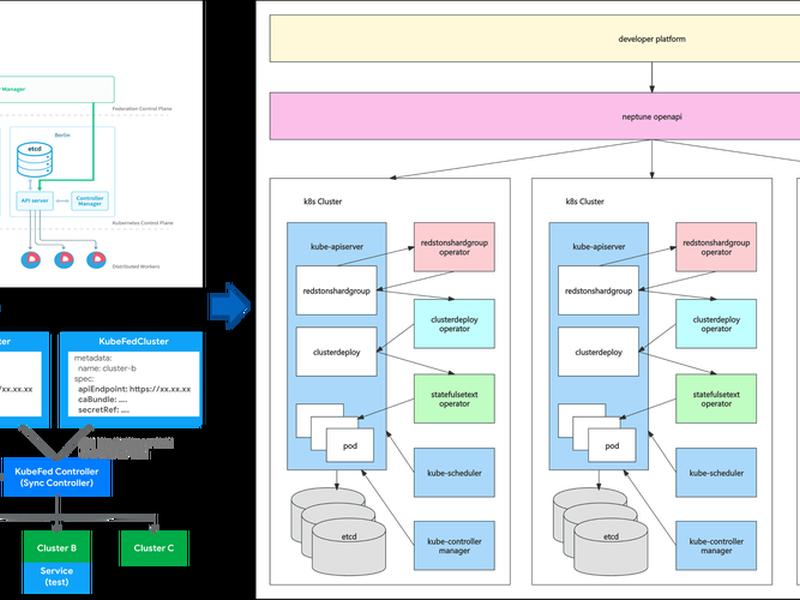
Task: Click the leftmost distributed worker icon
Action: pyautogui.click(x=31, y=260)
